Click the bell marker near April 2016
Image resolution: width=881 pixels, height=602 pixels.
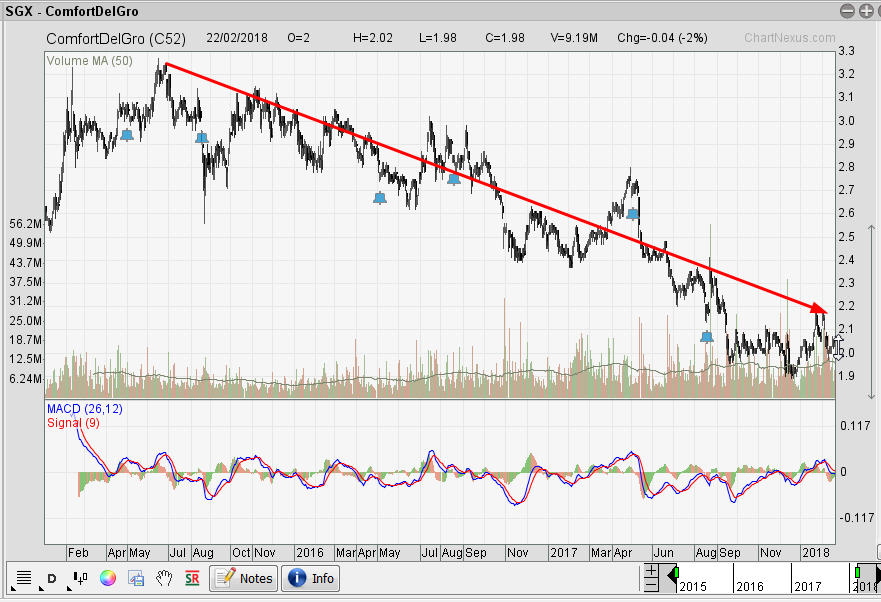380,197
